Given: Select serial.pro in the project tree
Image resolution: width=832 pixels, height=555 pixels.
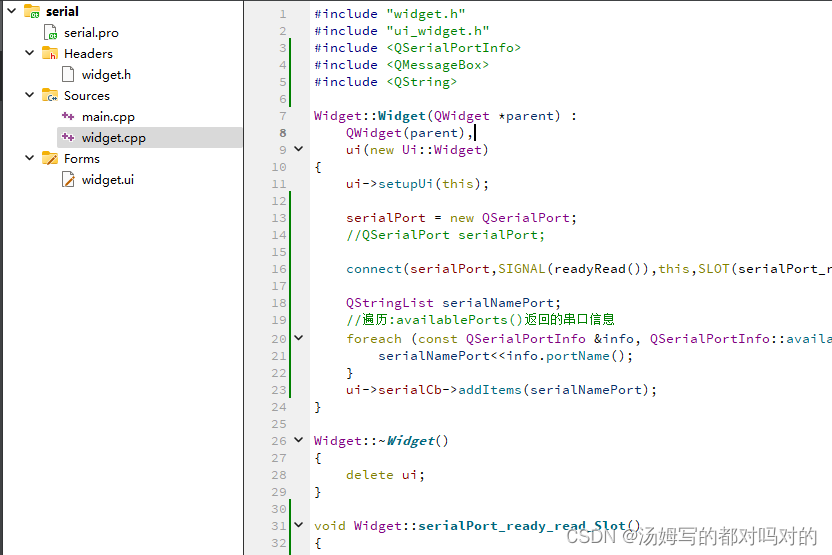Looking at the screenshot, I should (x=91, y=33).
